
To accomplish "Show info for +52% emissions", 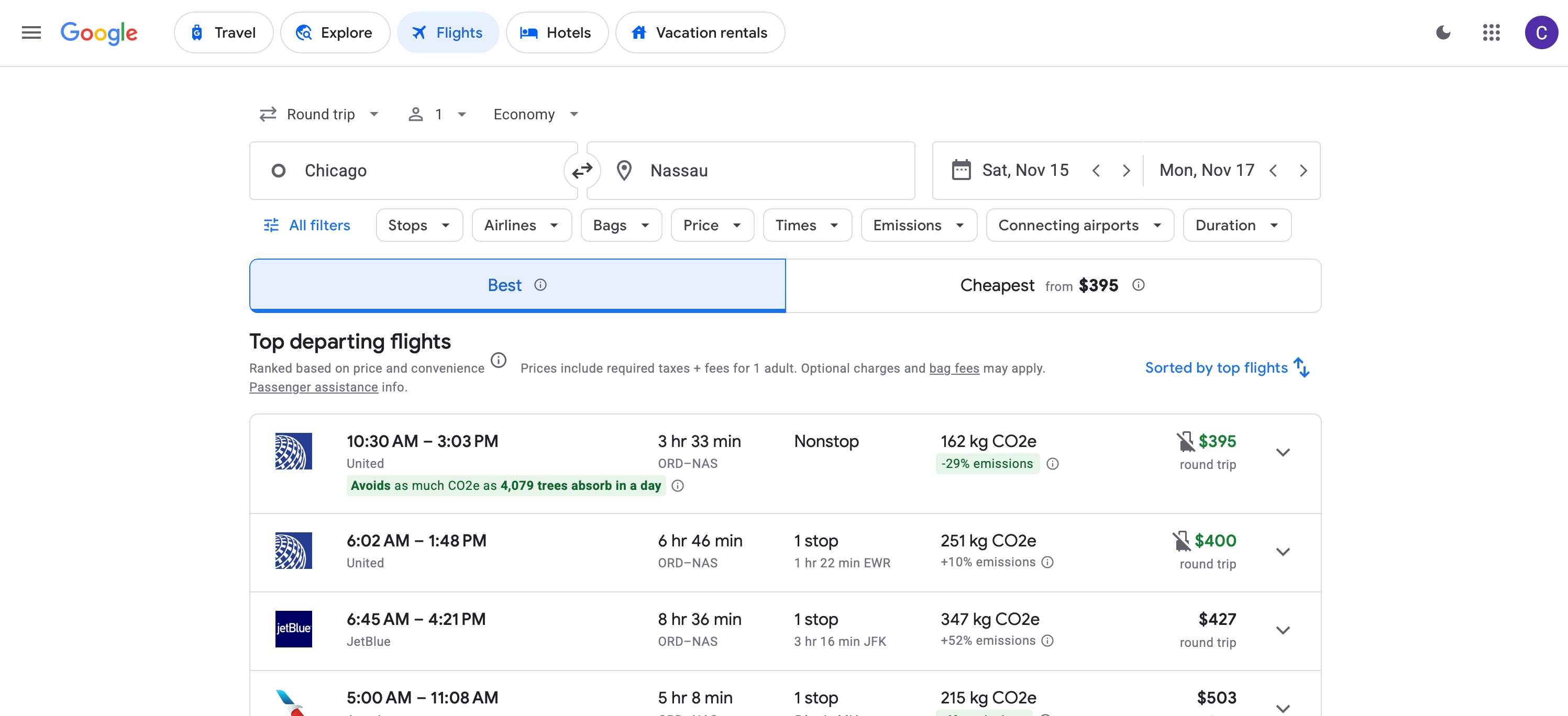I will coord(1047,641).
